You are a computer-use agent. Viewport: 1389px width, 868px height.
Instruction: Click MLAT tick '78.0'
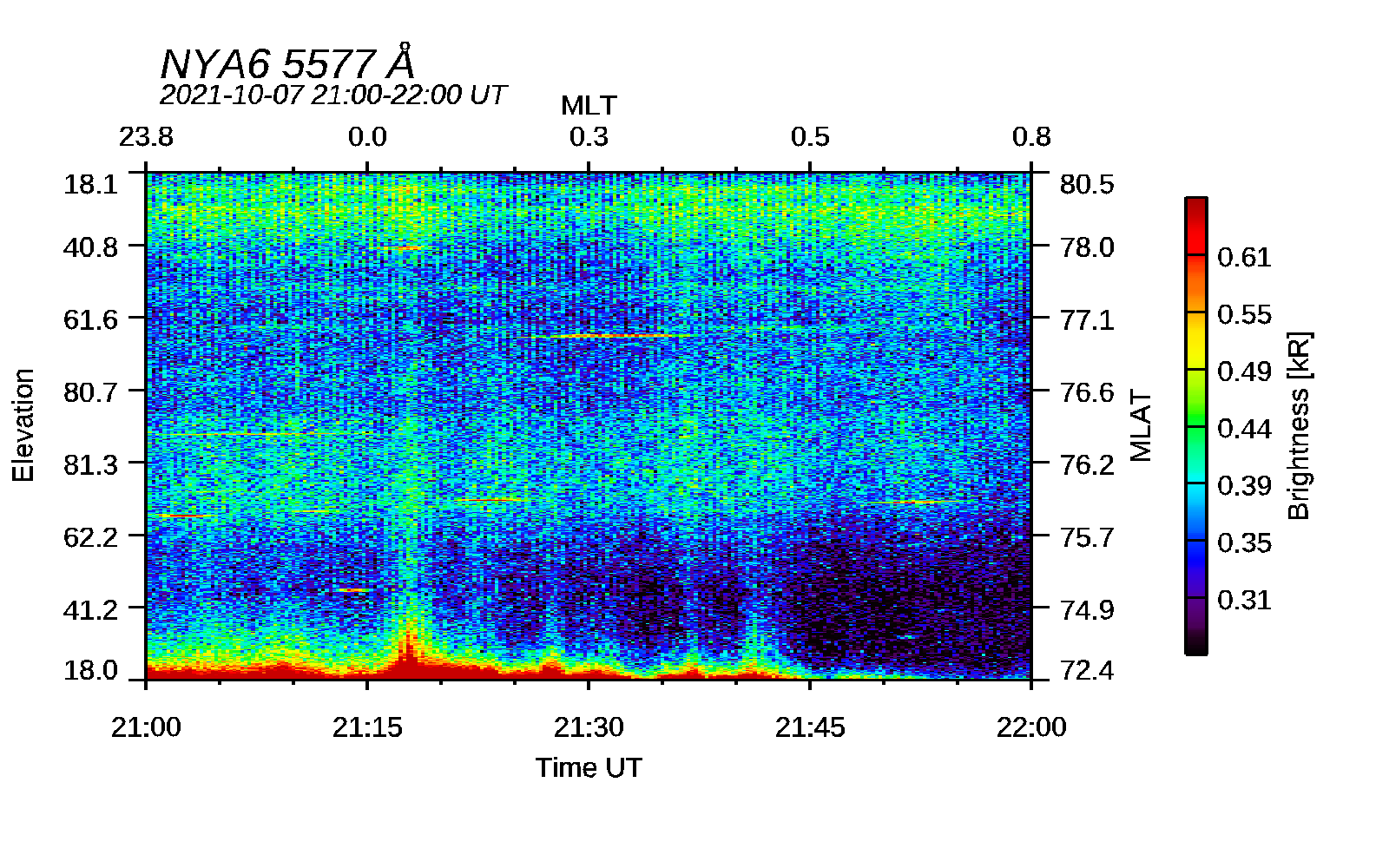(x=1087, y=247)
